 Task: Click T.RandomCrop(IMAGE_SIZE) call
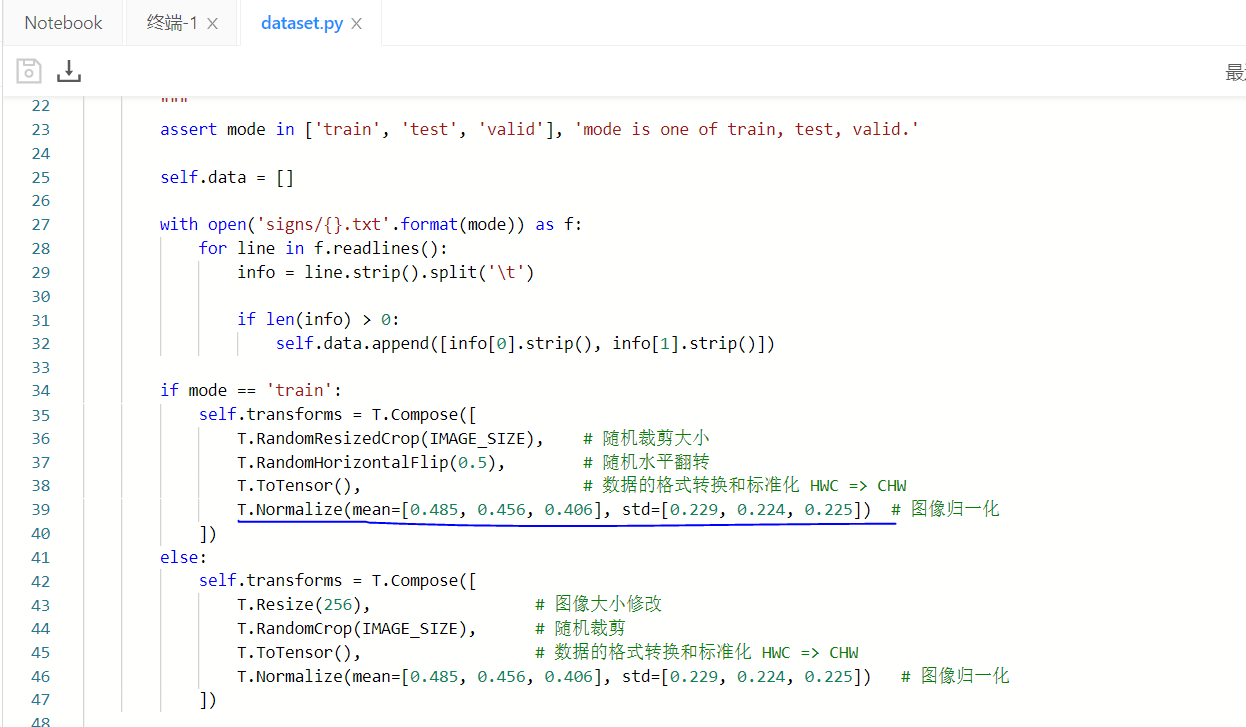pyautogui.click(x=357, y=628)
